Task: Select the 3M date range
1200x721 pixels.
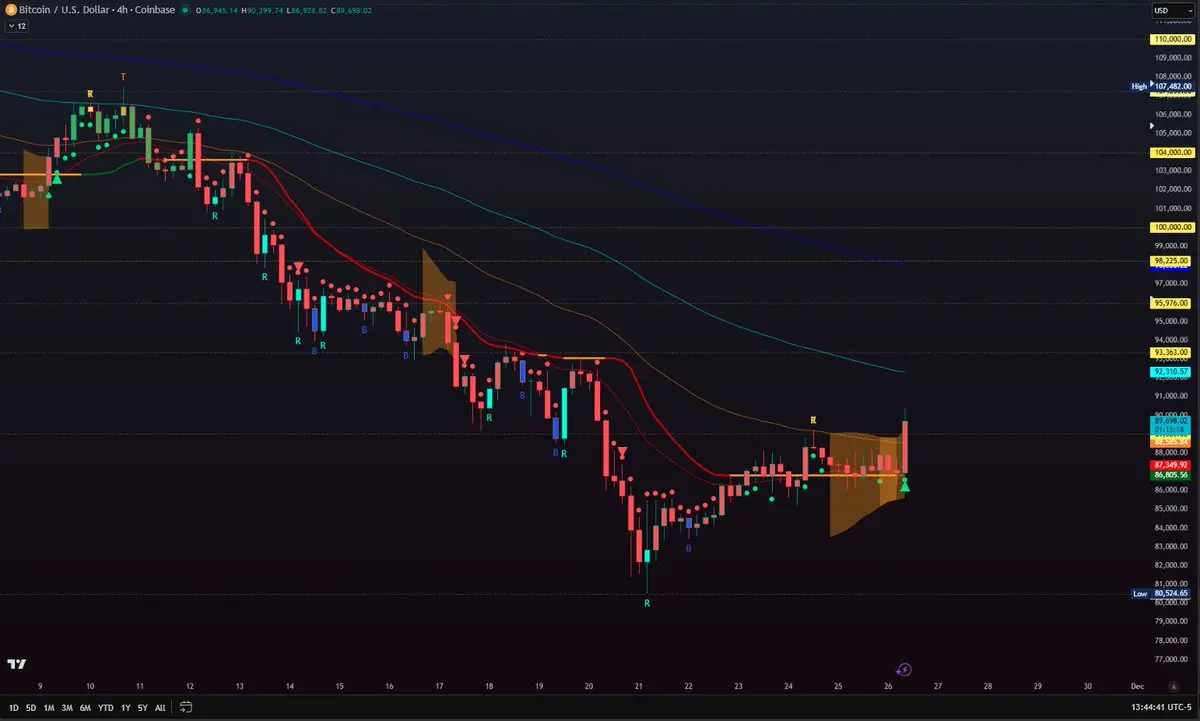Action: tap(68, 707)
